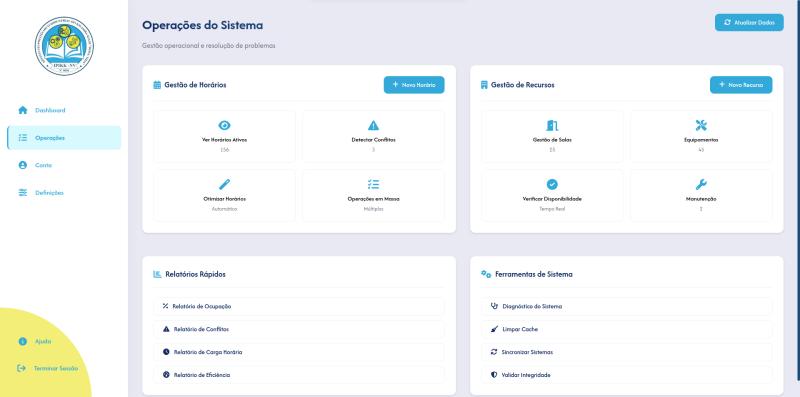Click the Detectar Conflitos label
The image size is (800, 397).
tap(373, 140)
